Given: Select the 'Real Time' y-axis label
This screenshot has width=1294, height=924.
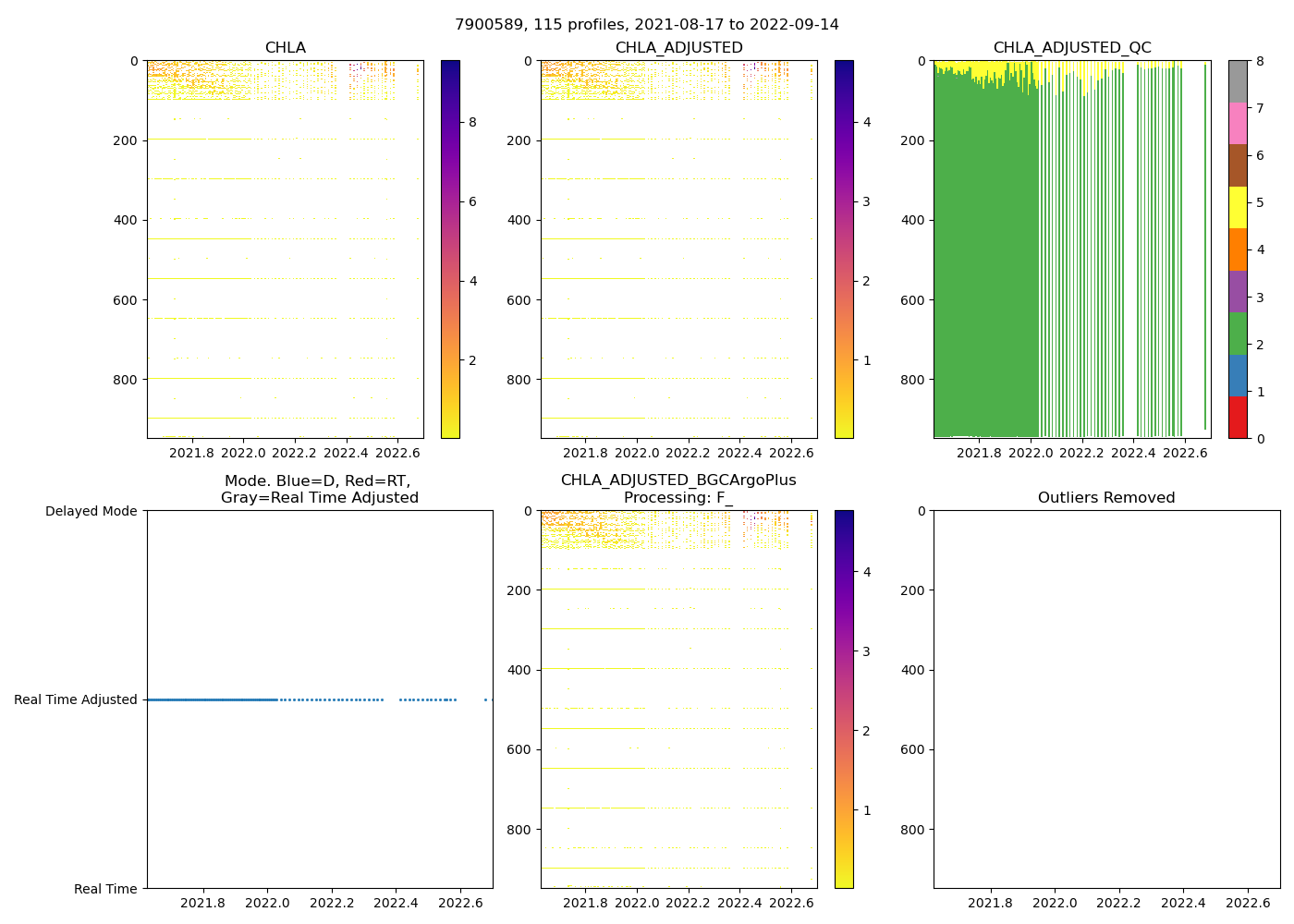Looking at the screenshot, I should 105,889.
